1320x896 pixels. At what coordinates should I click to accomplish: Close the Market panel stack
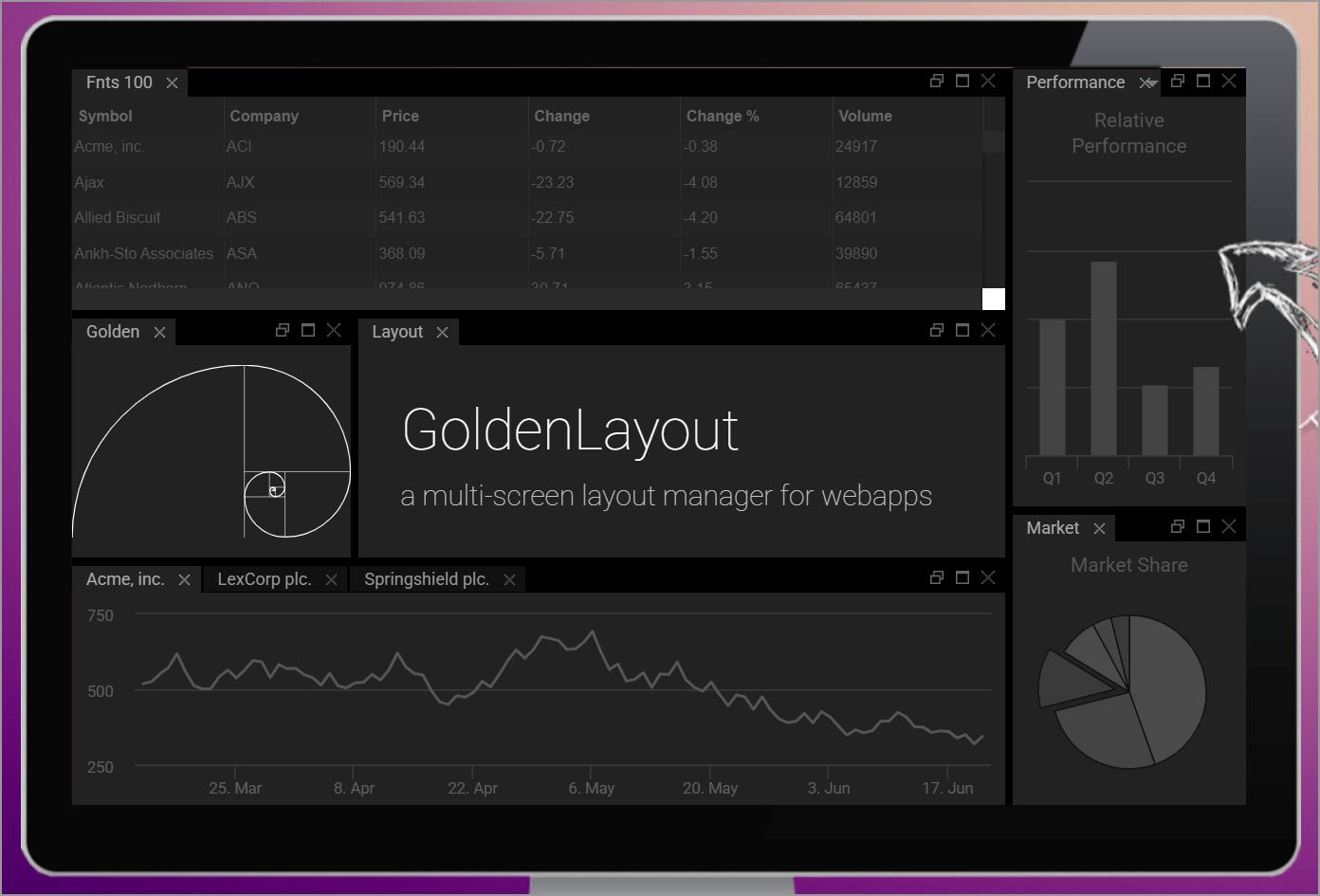pyautogui.click(x=1229, y=526)
